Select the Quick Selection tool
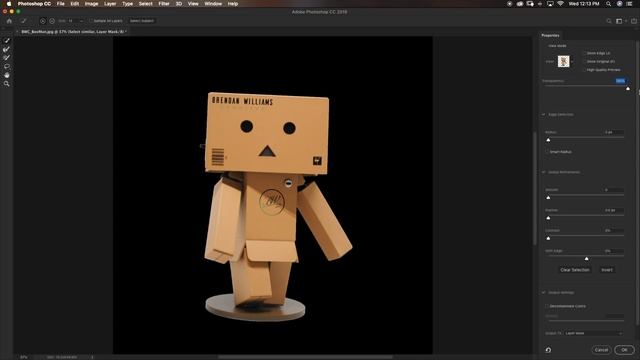The image size is (640, 360). click(7, 40)
